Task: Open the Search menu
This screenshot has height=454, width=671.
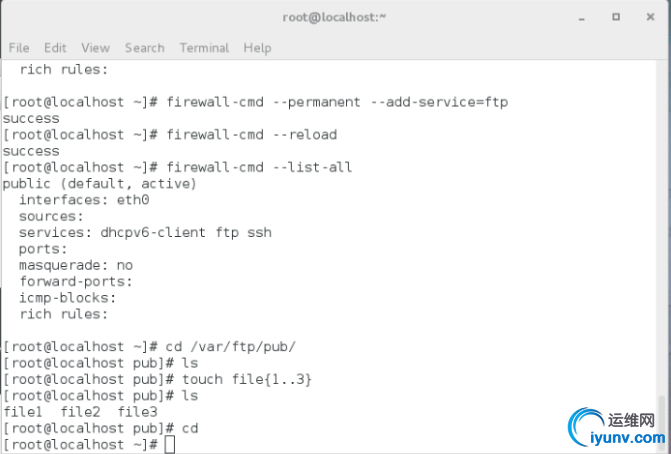Action: tap(145, 47)
